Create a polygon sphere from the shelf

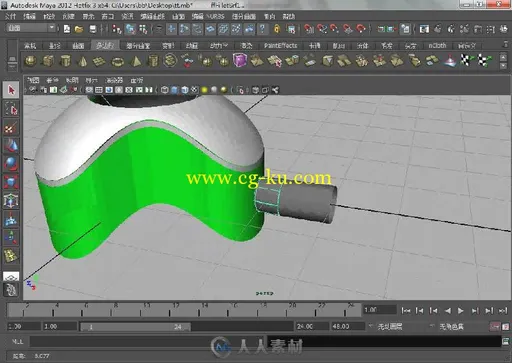coord(31,61)
